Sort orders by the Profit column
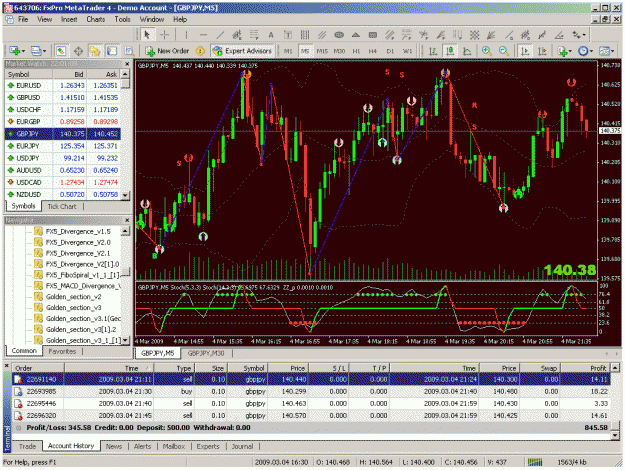 (x=585, y=368)
